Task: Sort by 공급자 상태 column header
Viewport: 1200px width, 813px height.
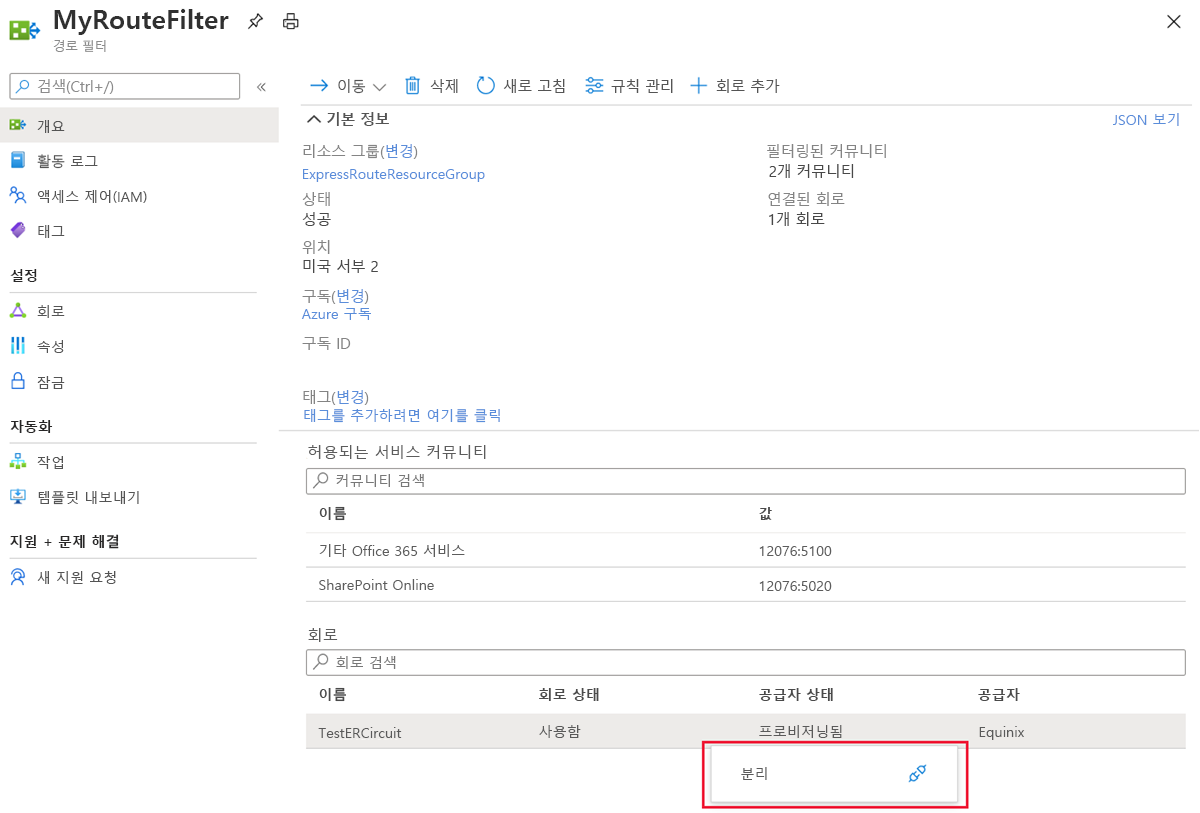Action: [797, 694]
